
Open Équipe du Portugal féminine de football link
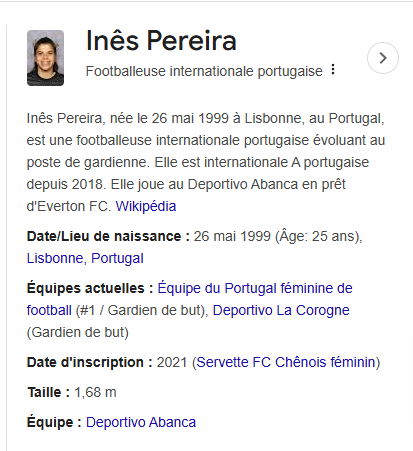[189, 299]
